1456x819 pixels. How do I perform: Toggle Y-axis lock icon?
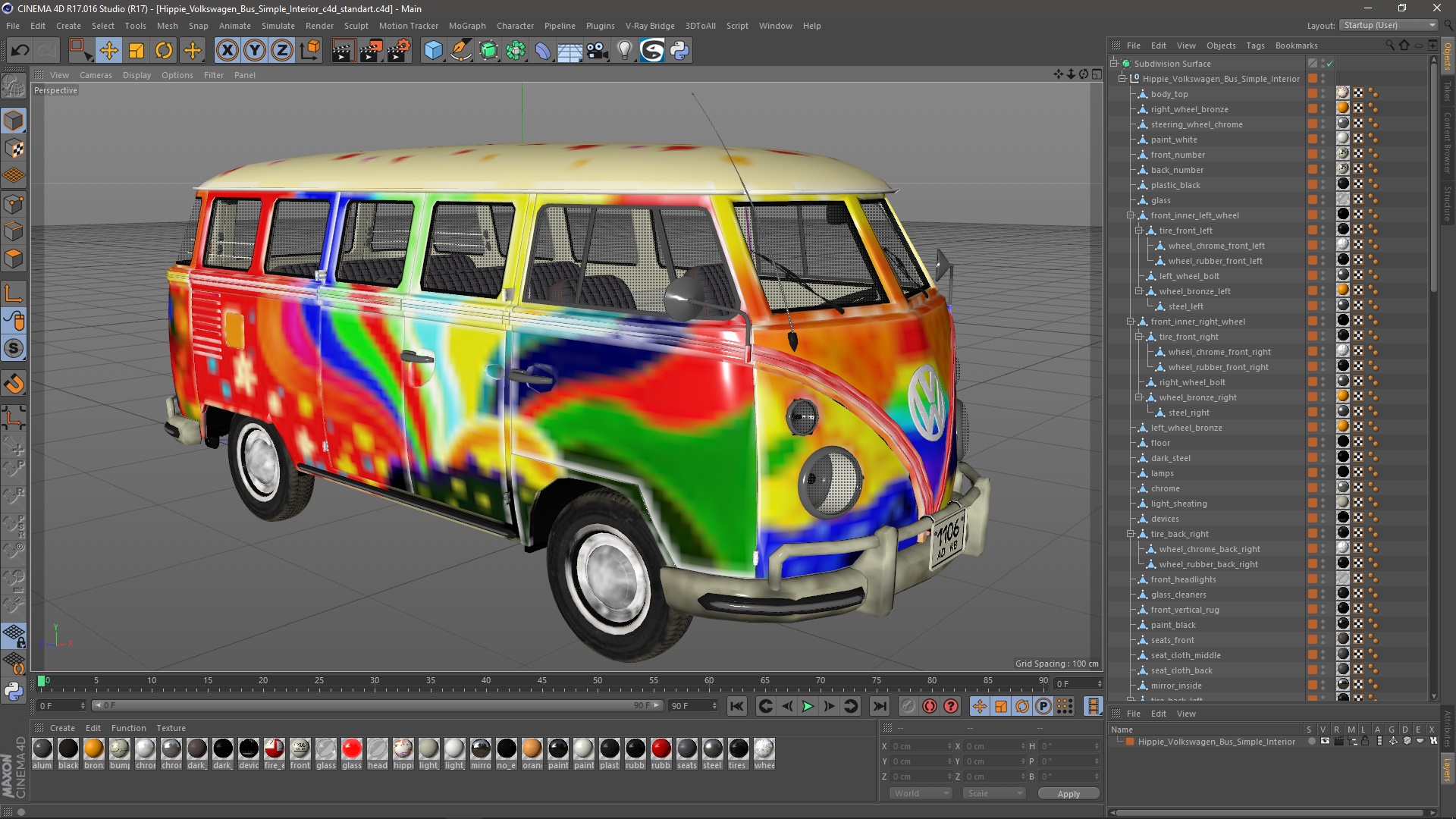pos(255,51)
